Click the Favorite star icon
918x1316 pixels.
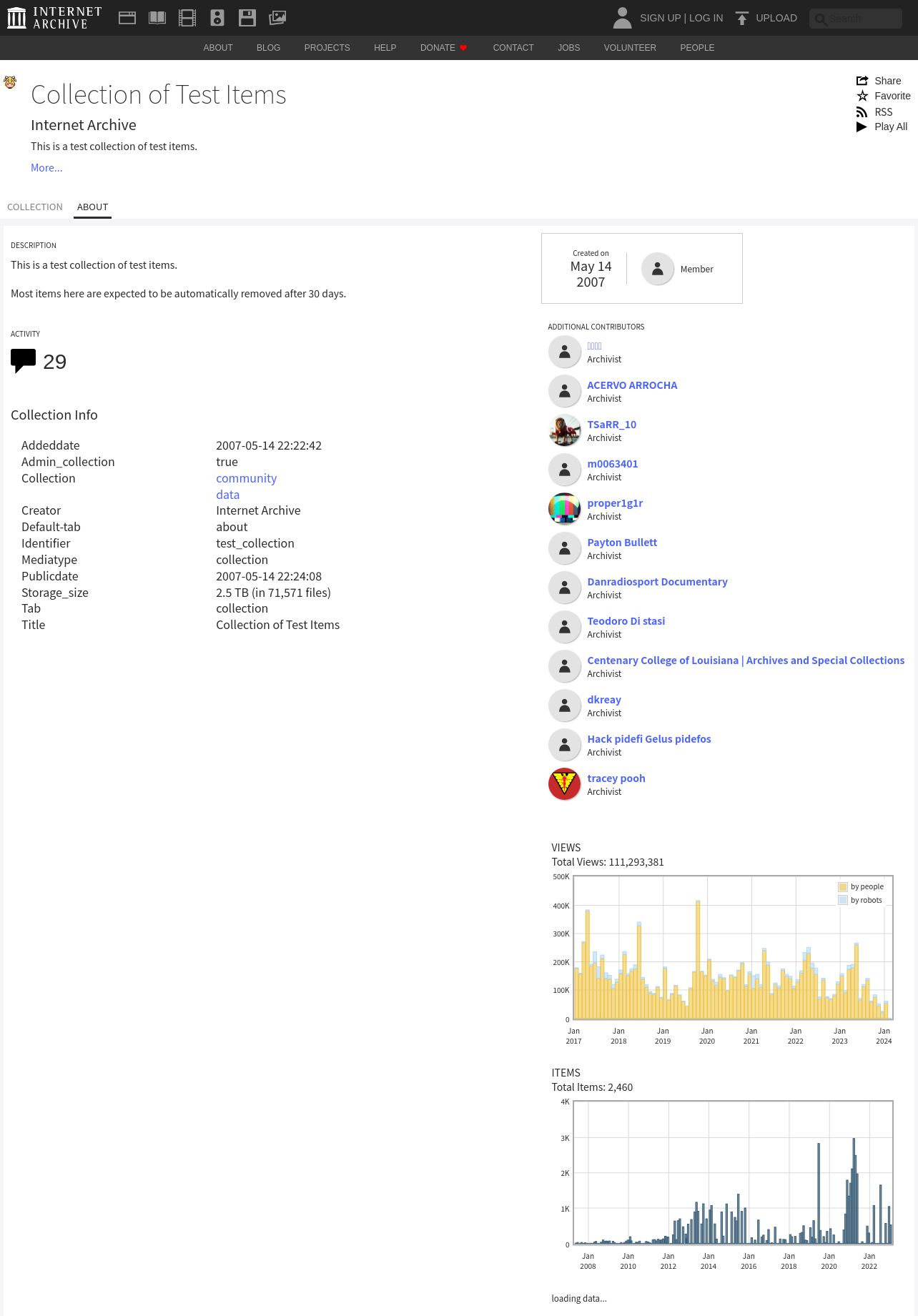pos(862,96)
